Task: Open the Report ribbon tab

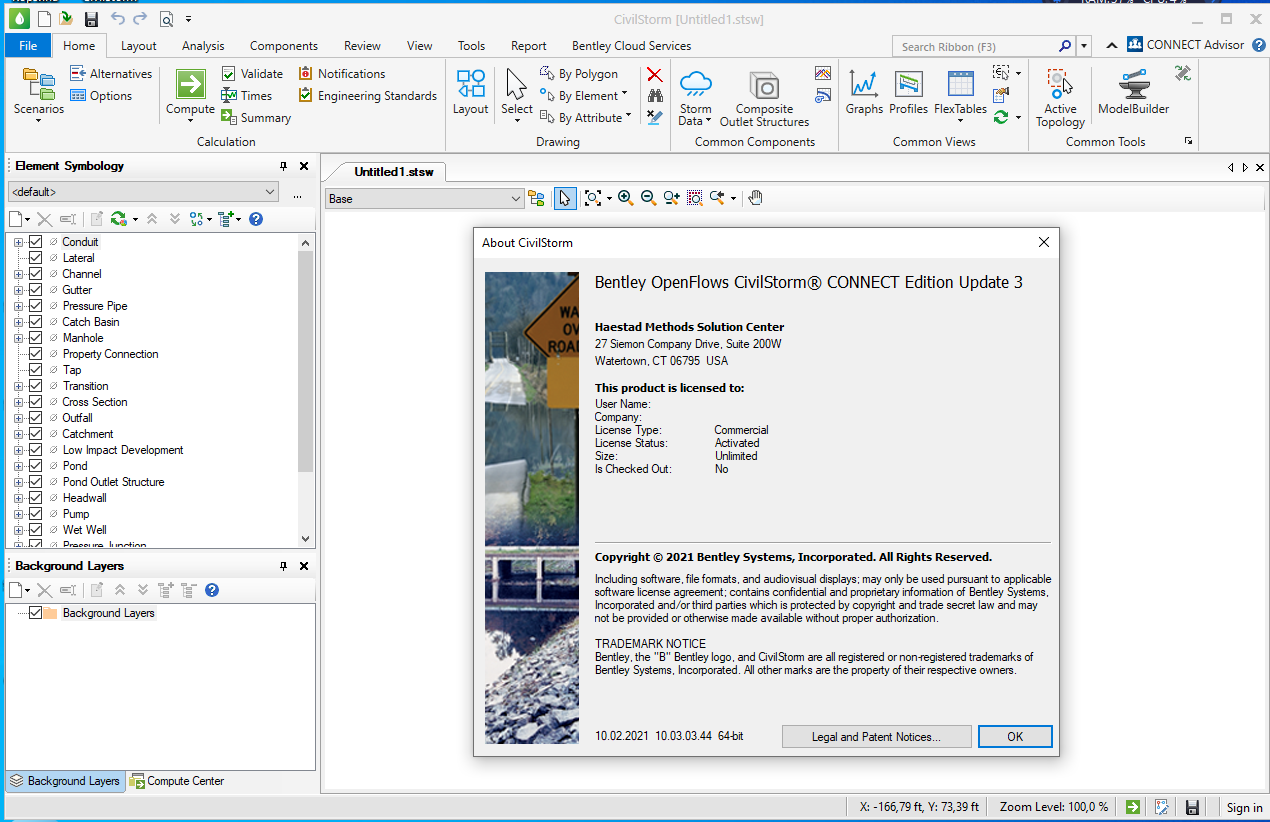Action: coord(529,45)
